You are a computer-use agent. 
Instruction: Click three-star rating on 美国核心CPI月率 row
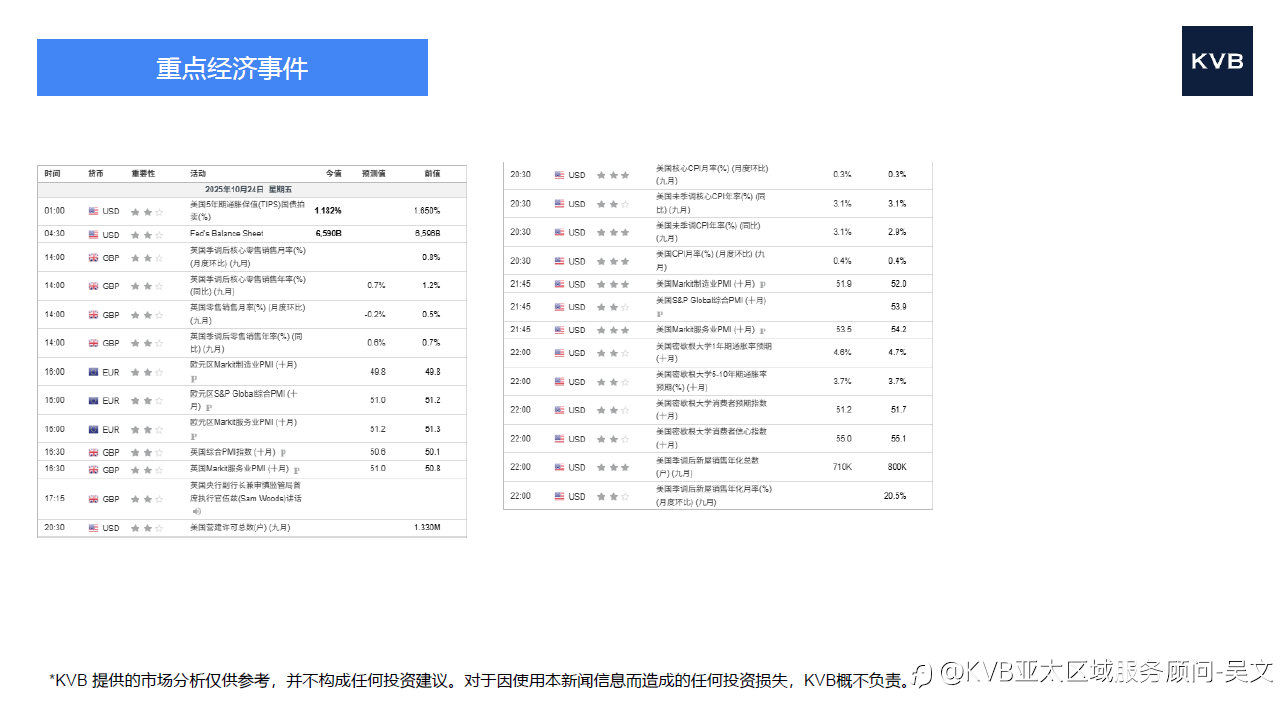click(x=613, y=175)
